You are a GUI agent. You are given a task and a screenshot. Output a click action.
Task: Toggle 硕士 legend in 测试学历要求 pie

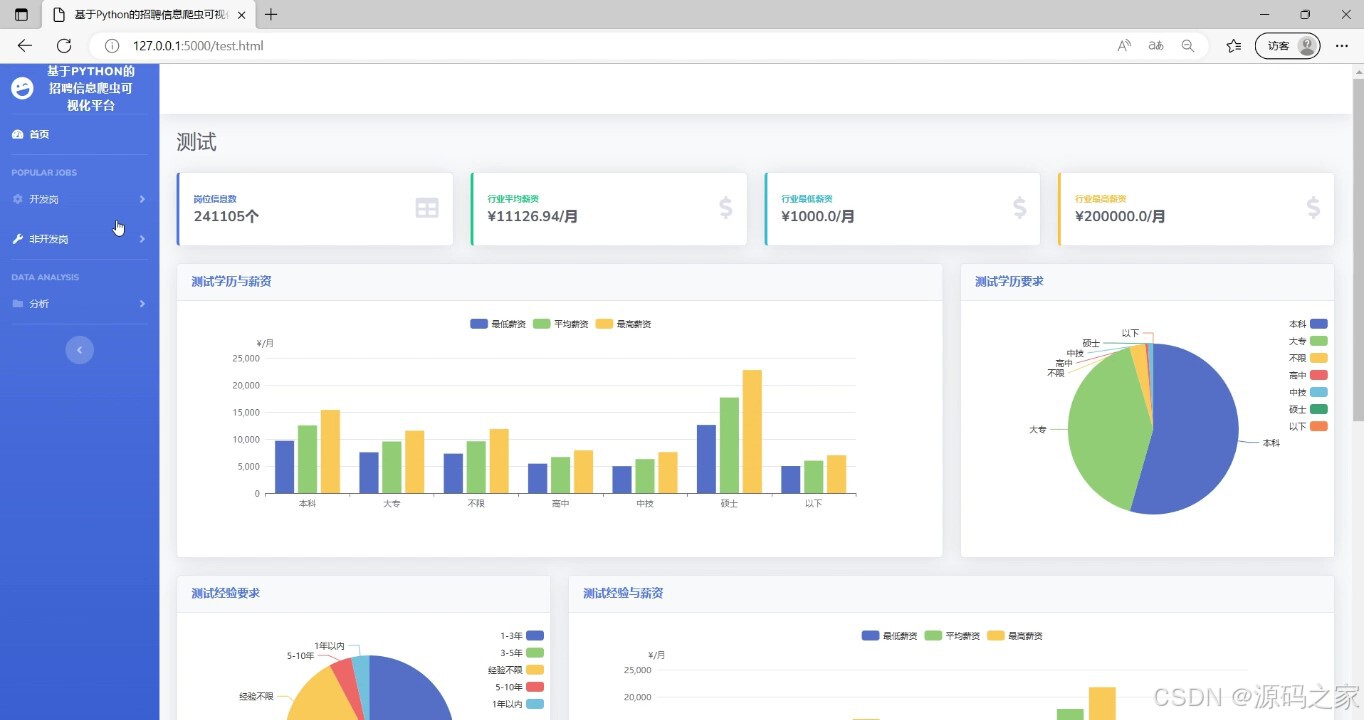pos(1308,409)
